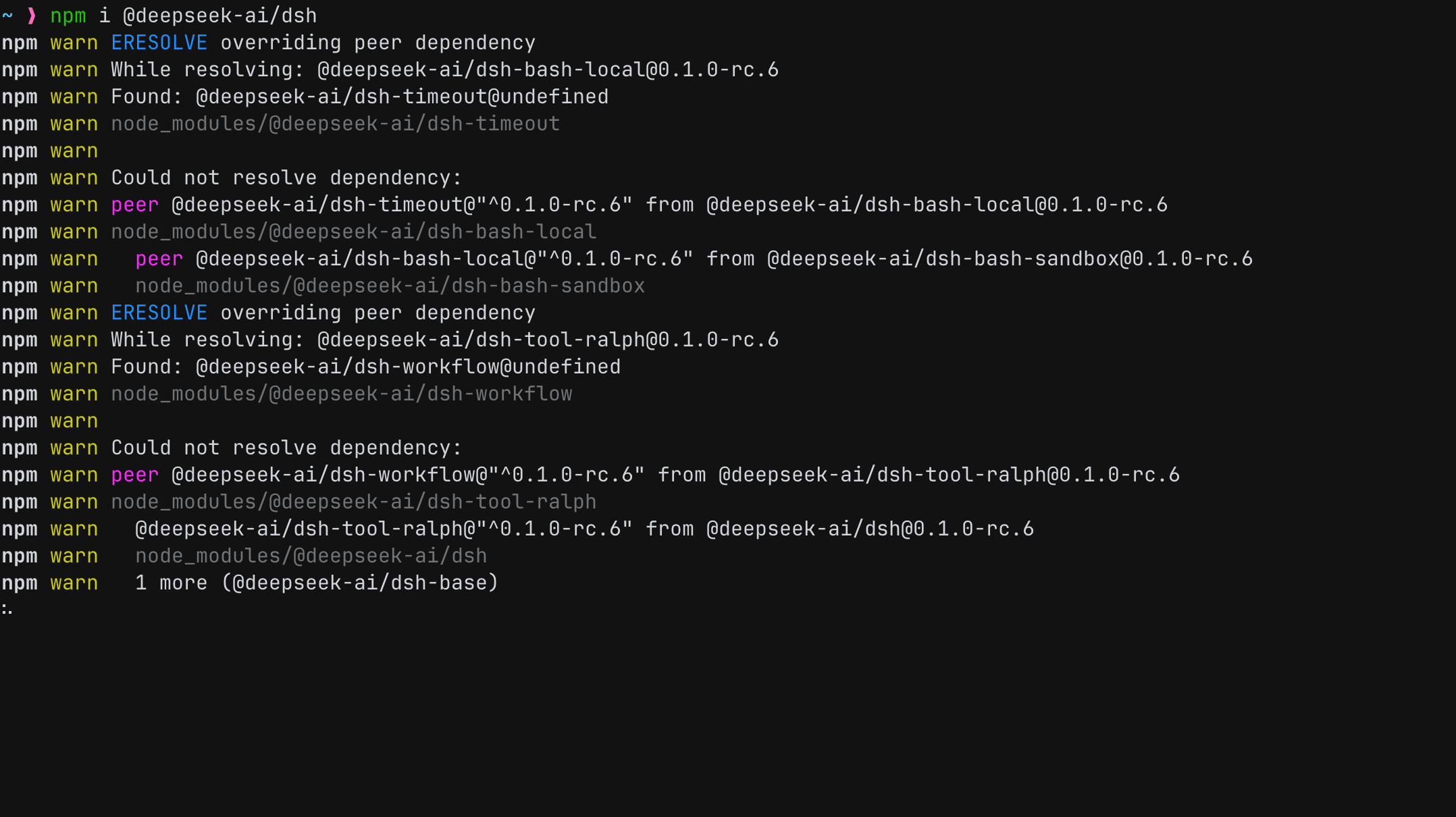Screen dimensions: 1456x817
Task: Click the node_modules/@deepseek-ai/dsh-timeout path
Action: pyautogui.click(x=336, y=124)
